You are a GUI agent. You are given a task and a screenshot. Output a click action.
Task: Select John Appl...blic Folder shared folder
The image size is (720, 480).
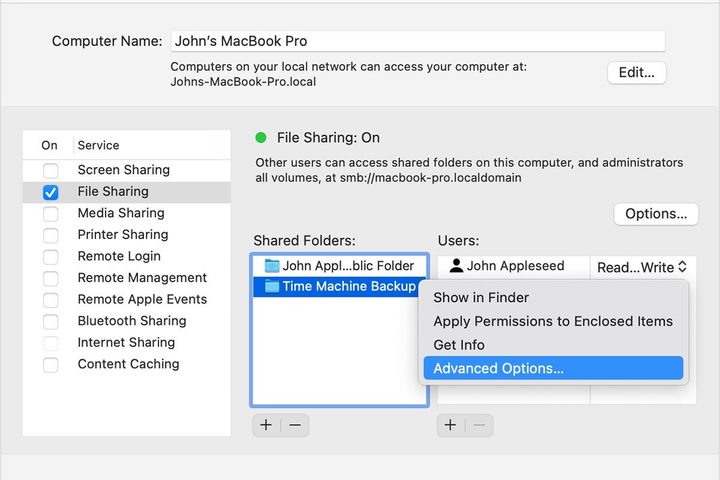pyautogui.click(x=340, y=266)
